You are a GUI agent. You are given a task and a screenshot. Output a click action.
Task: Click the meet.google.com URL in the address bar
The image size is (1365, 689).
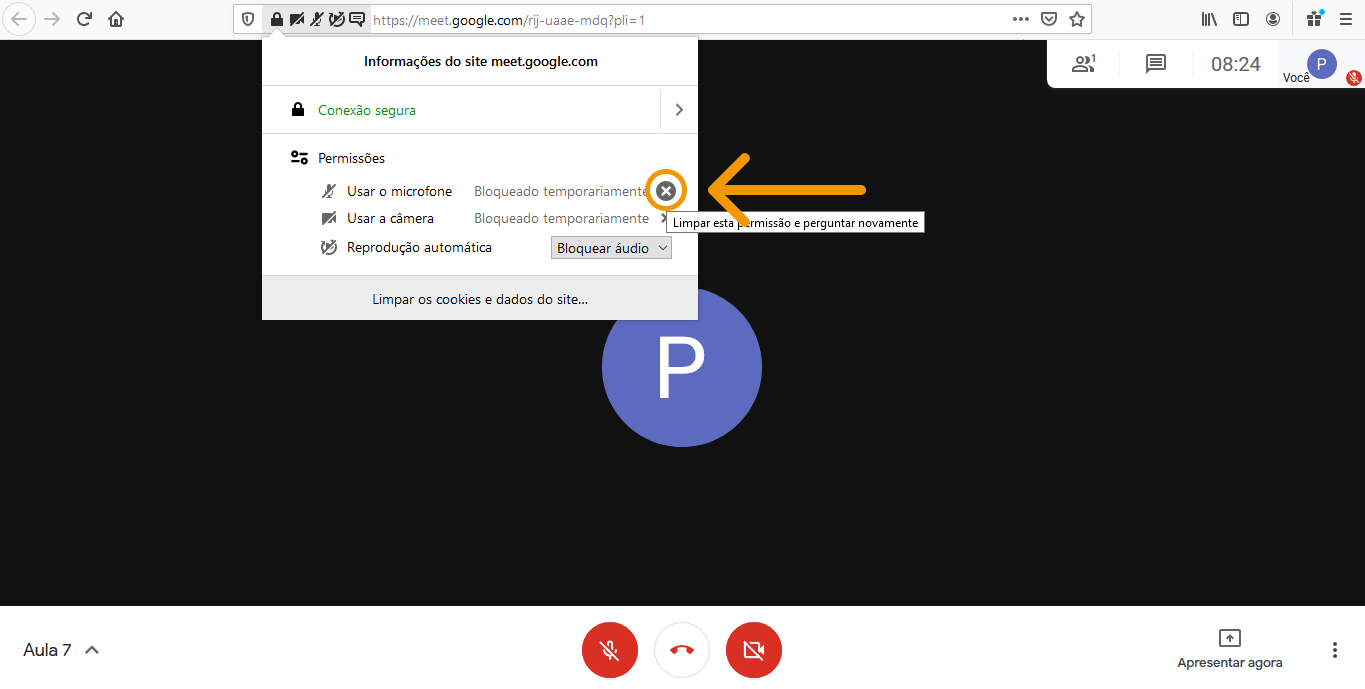coord(510,19)
